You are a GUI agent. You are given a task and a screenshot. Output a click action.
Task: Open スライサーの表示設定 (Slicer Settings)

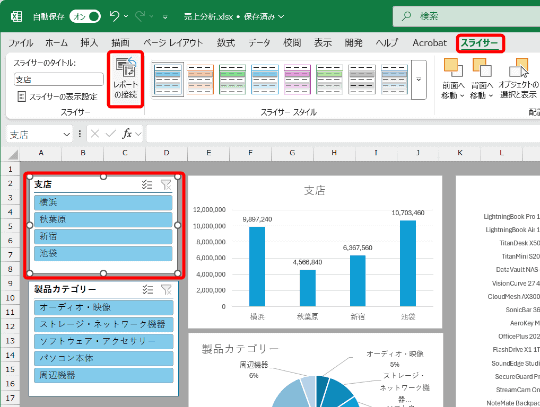point(57,96)
